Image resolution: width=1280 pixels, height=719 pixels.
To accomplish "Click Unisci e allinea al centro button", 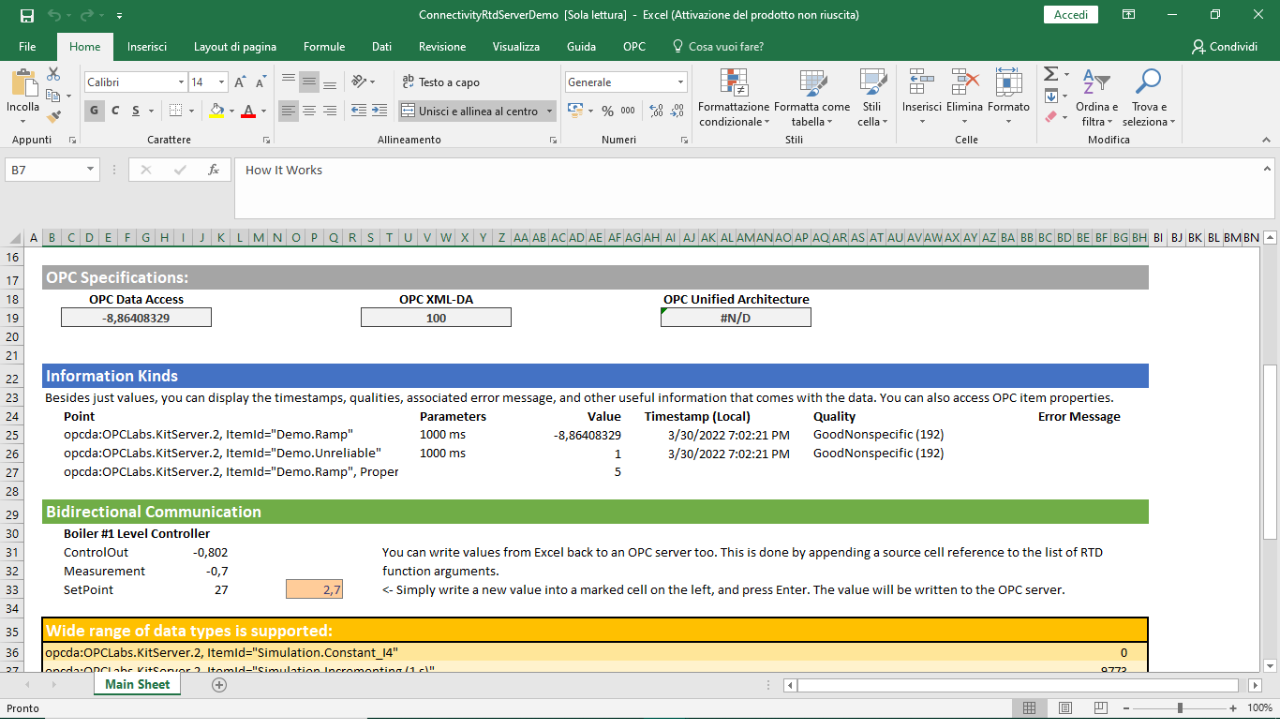I will pyautogui.click(x=470, y=111).
